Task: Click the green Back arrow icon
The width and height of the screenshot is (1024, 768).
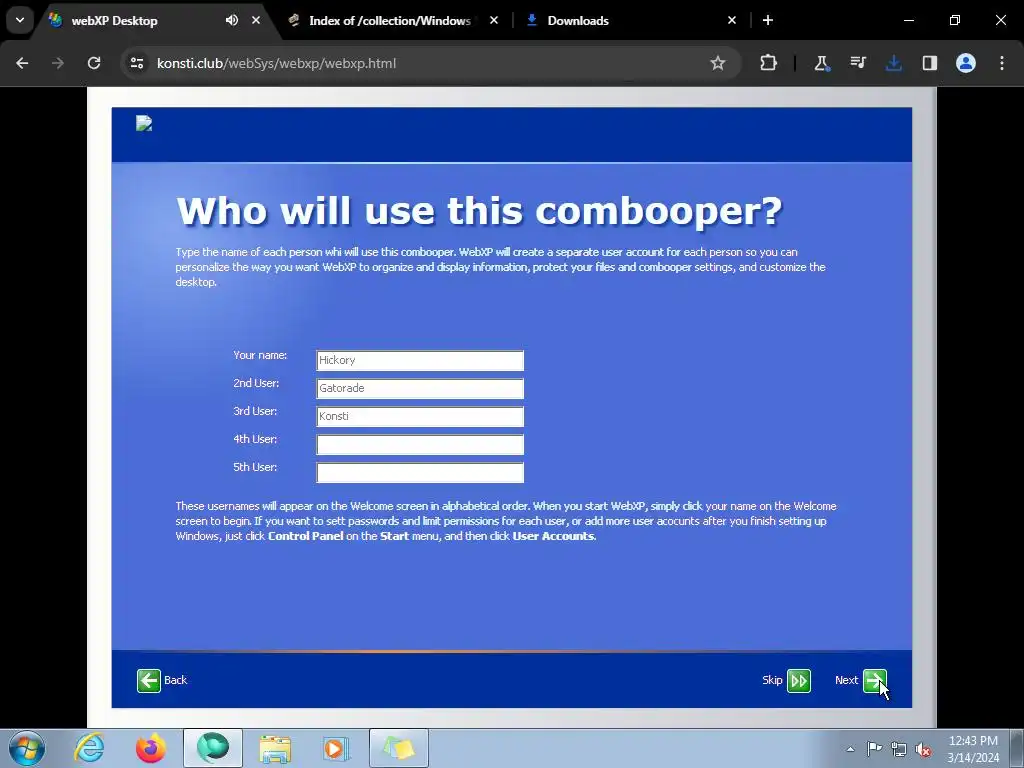Action: tap(149, 680)
